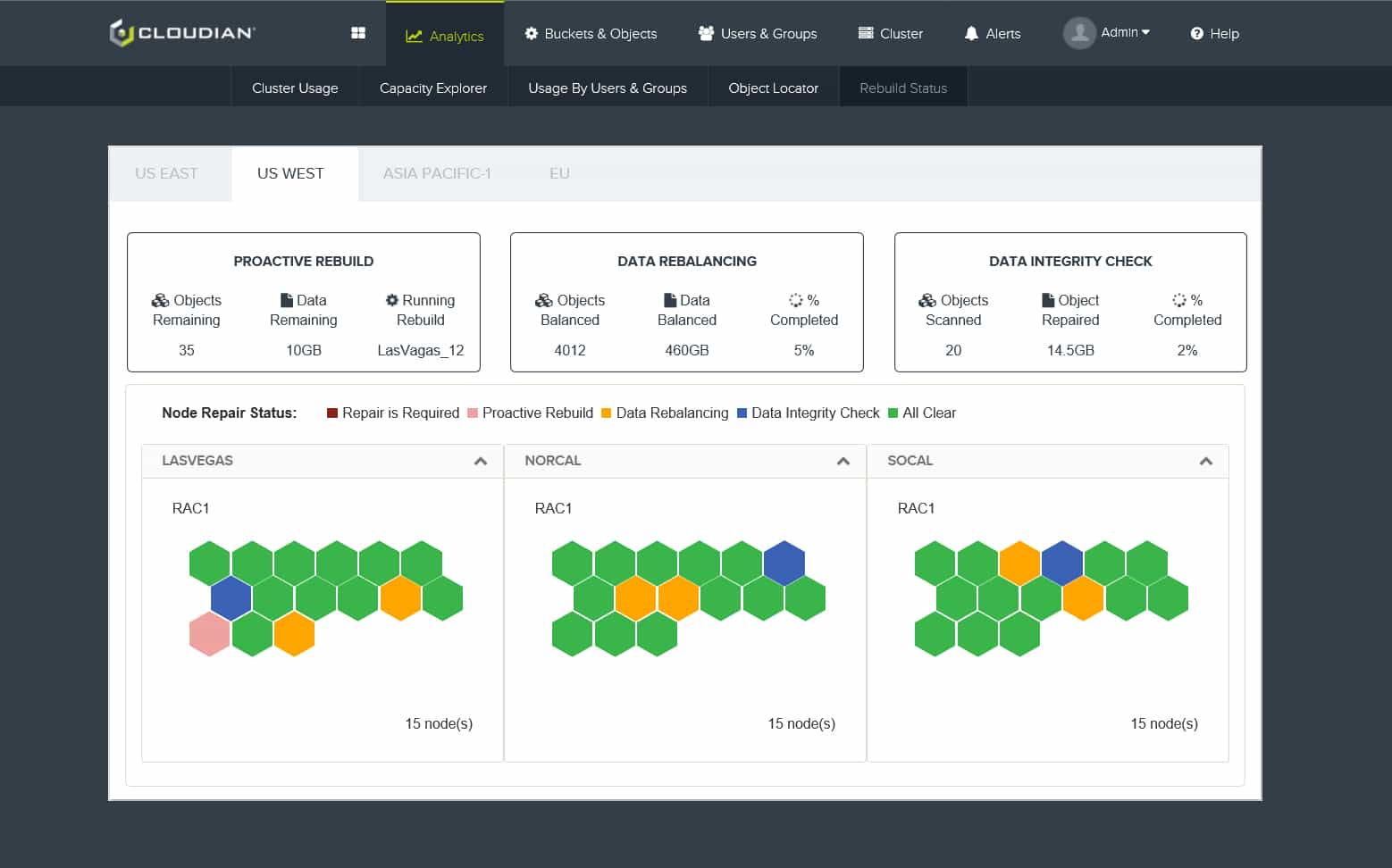Click the Data Rebalancing legend swatch
1392x868 pixels.
tap(607, 413)
